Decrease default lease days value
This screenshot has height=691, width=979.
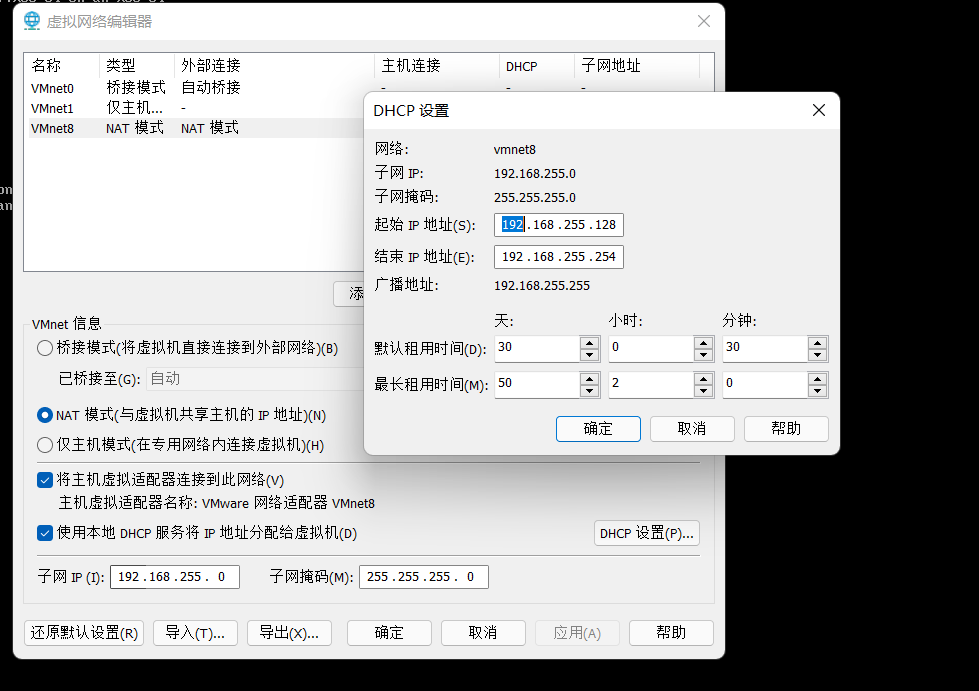(x=589, y=355)
